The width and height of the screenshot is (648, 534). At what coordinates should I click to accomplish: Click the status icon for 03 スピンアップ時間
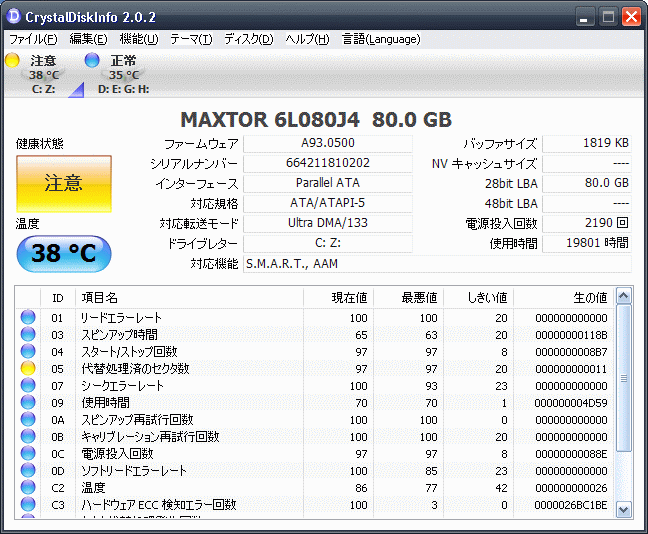click(28, 334)
